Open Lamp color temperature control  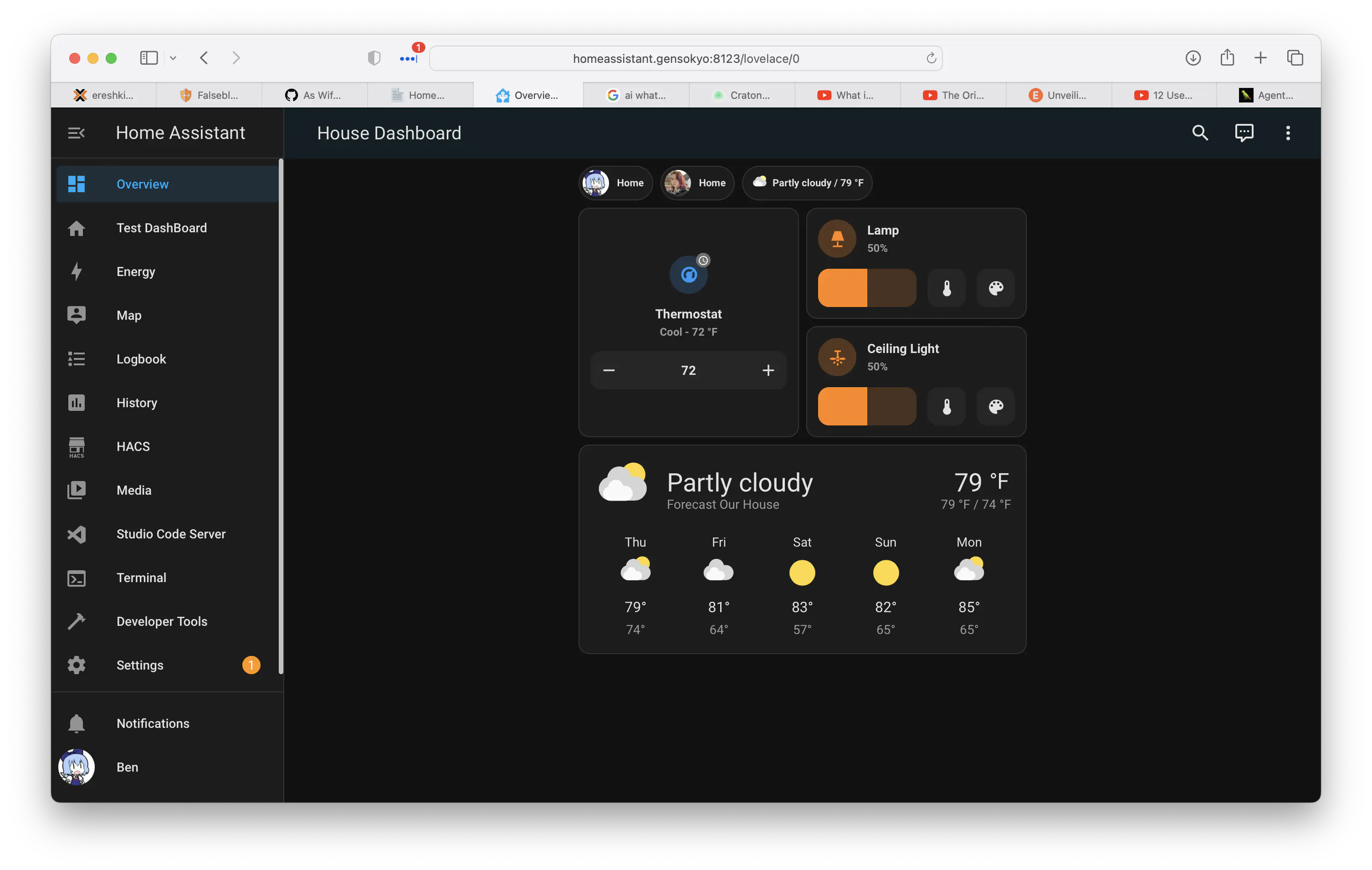(947, 288)
